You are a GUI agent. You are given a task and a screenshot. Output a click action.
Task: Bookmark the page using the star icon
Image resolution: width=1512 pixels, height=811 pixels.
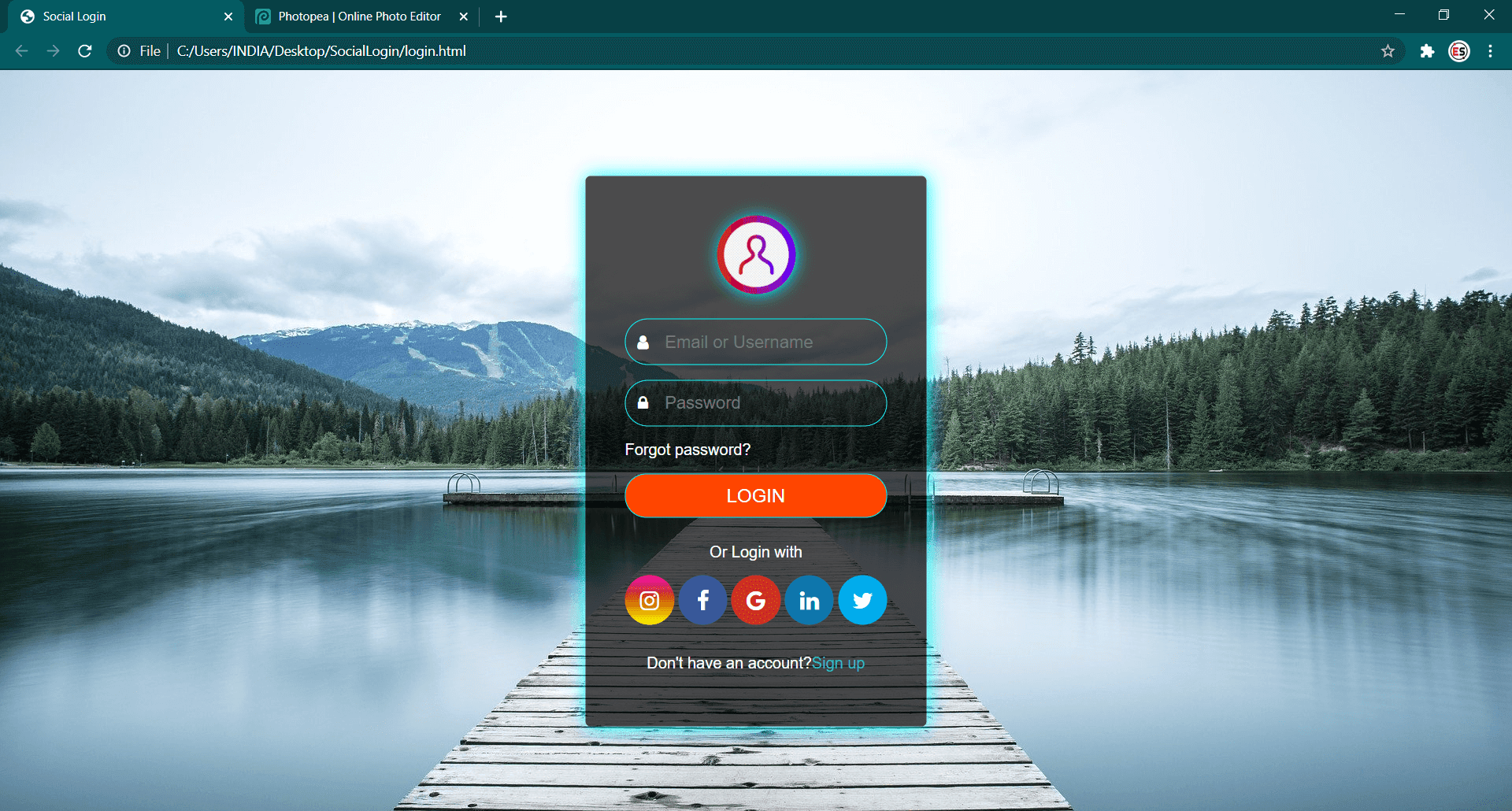1388,50
